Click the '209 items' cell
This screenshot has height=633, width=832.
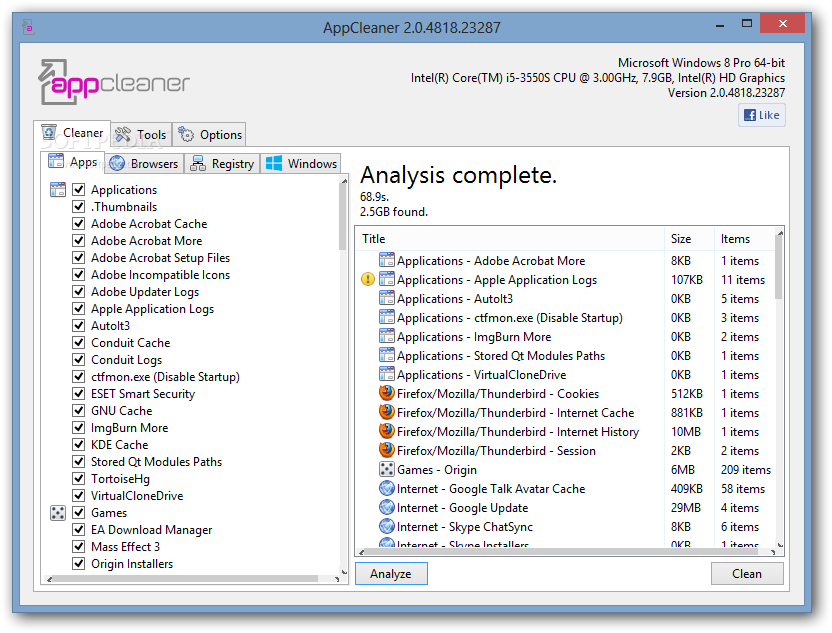click(746, 470)
